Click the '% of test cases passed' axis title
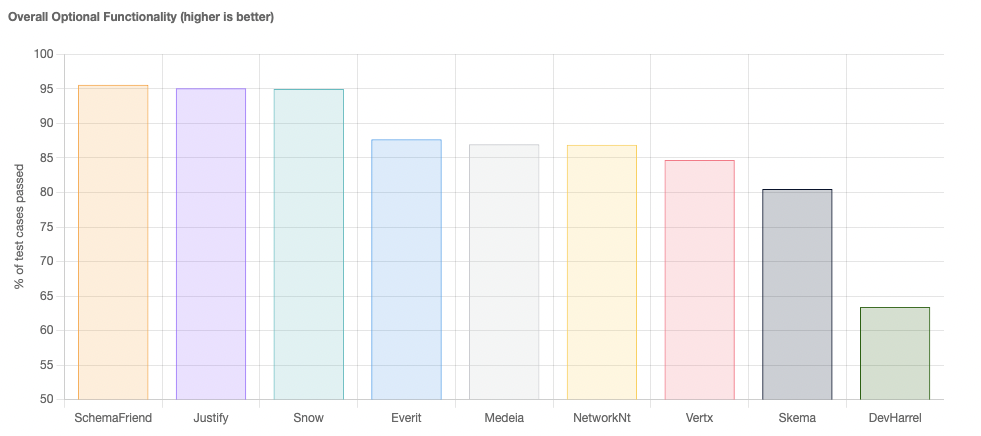 pyautogui.click(x=19, y=226)
